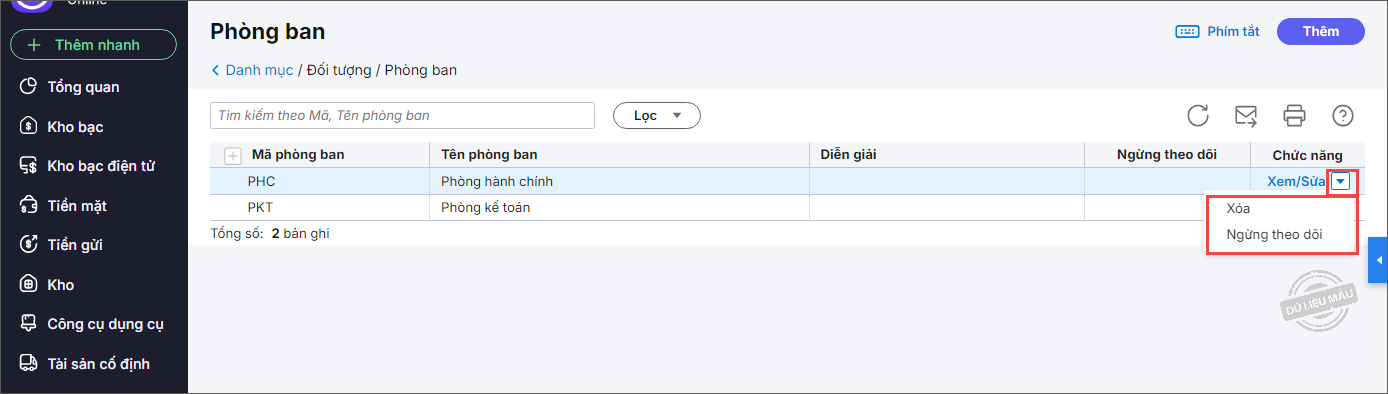Go to Tiền mặt section
The height and width of the screenshot is (394, 1388).
[x=77, y=206]
